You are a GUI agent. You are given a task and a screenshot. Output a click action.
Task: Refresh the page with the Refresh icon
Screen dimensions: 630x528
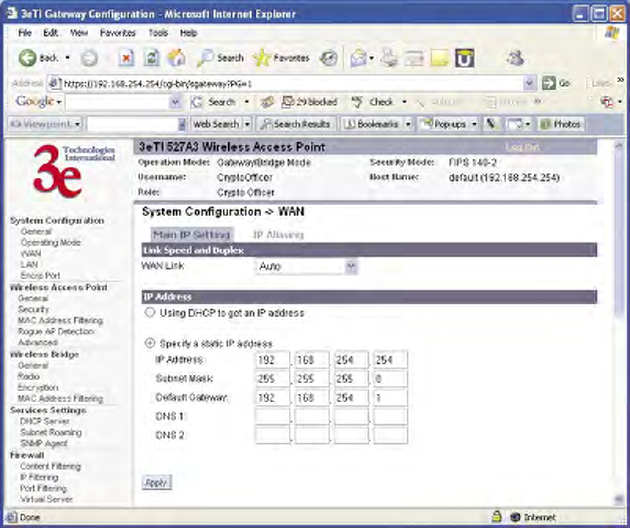point(151,58)
